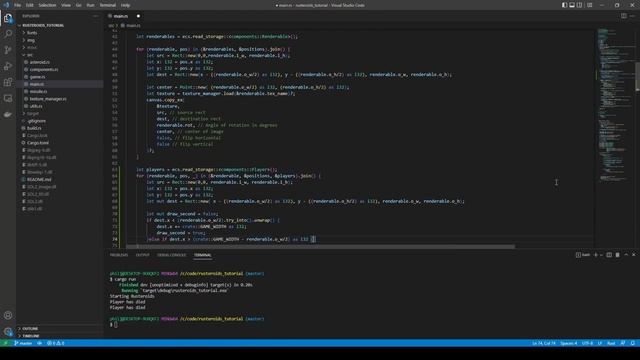Open the Docker view in activity bar
Screen dimensions: 640x360
click(8, 115)
